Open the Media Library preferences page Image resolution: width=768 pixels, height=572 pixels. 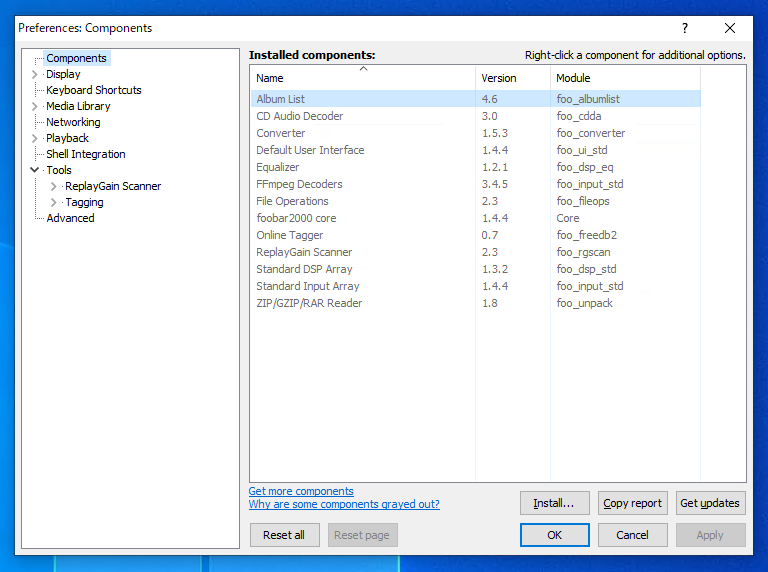78,106
